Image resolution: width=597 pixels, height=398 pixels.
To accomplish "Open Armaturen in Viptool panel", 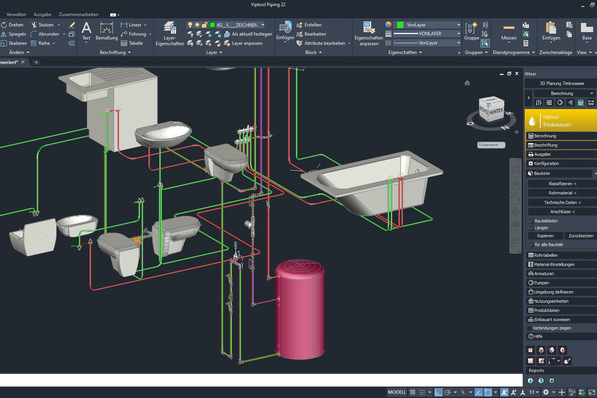I will click(562, 273).
